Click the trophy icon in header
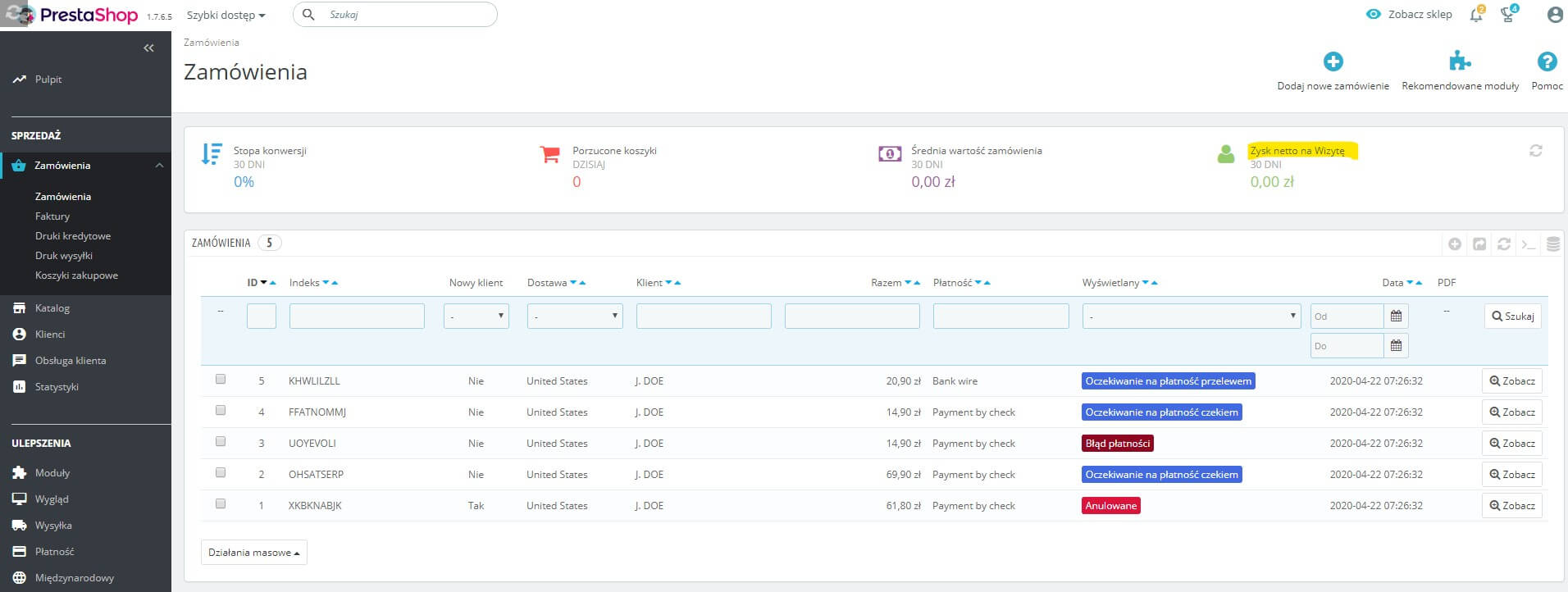 point(1507,15)
